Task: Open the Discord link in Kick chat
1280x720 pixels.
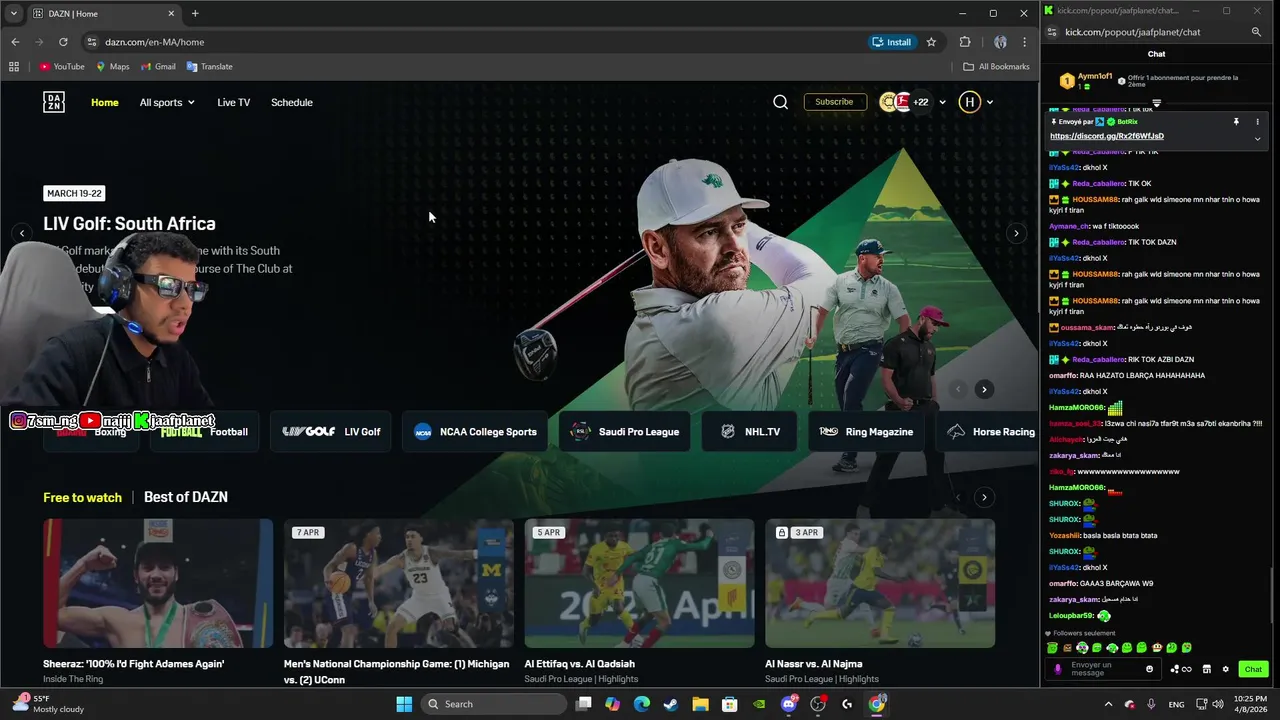Action: coord(1107,136)
